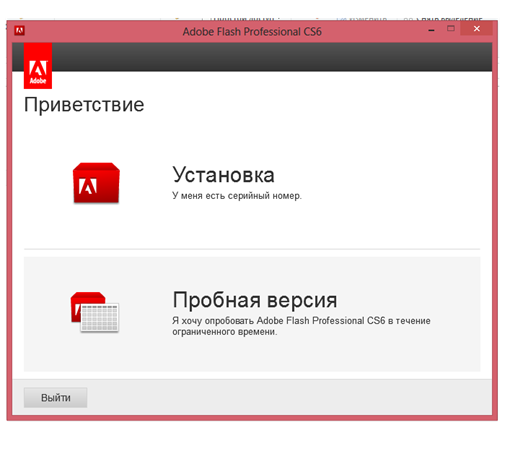Image resolution: width=505 pixels, height=470 pixels.
Task: Click the small Adobe icon in title bar
Action: [19, 31]
